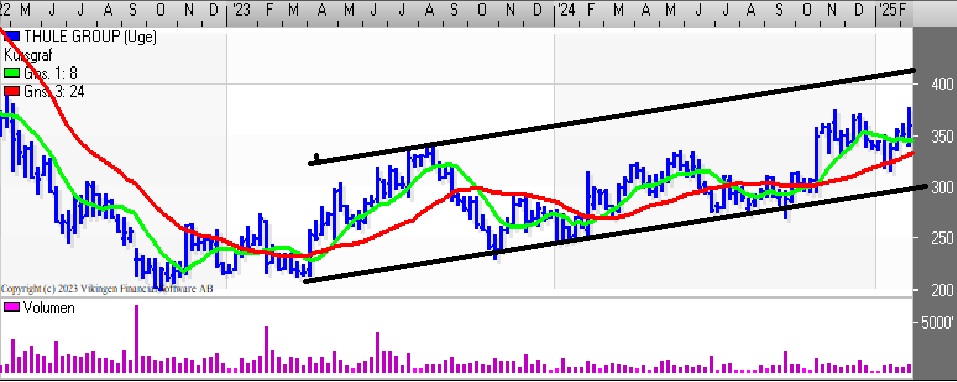Select the upper black trend channel line
Image resolution: width=957 pixels, height=382 pixels.
[x=615, y=117]
